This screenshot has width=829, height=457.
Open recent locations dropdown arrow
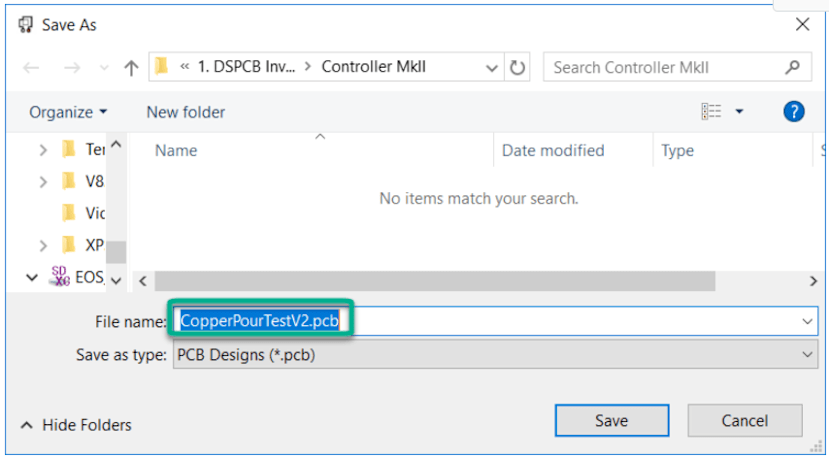tap(104, 68)
